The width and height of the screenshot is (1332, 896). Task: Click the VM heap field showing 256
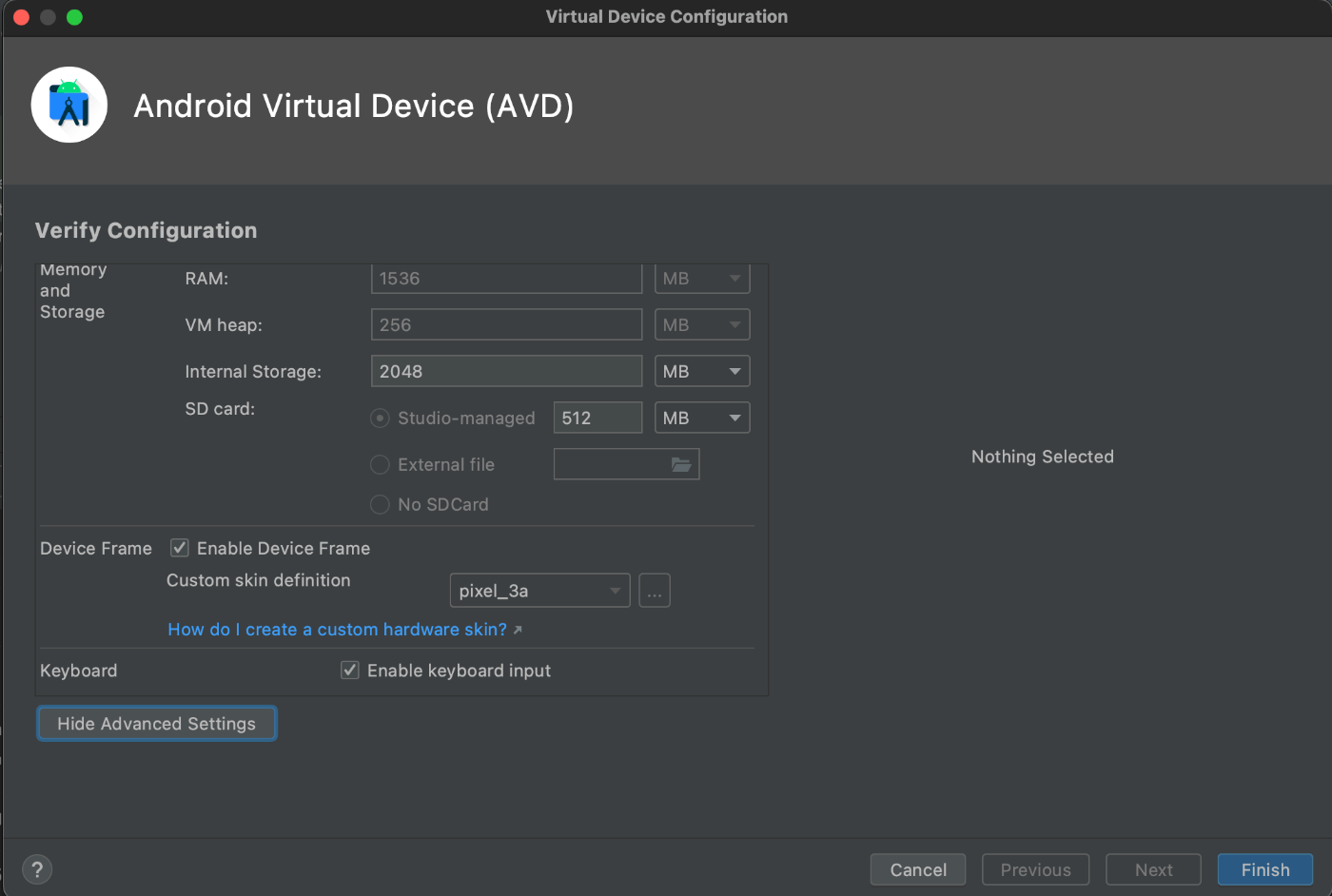click(x=506, y=324)
